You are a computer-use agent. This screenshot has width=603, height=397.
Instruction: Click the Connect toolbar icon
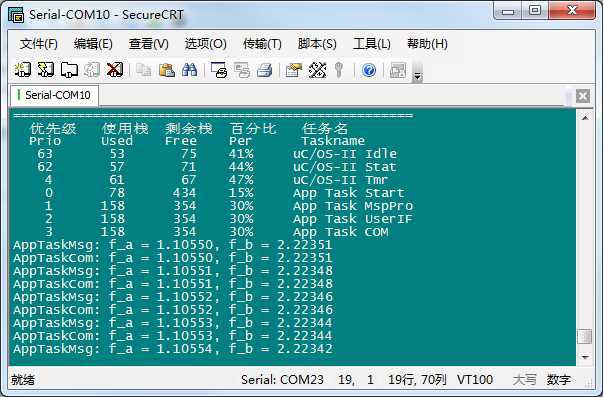pyautogui.click(x=23, y=70)
